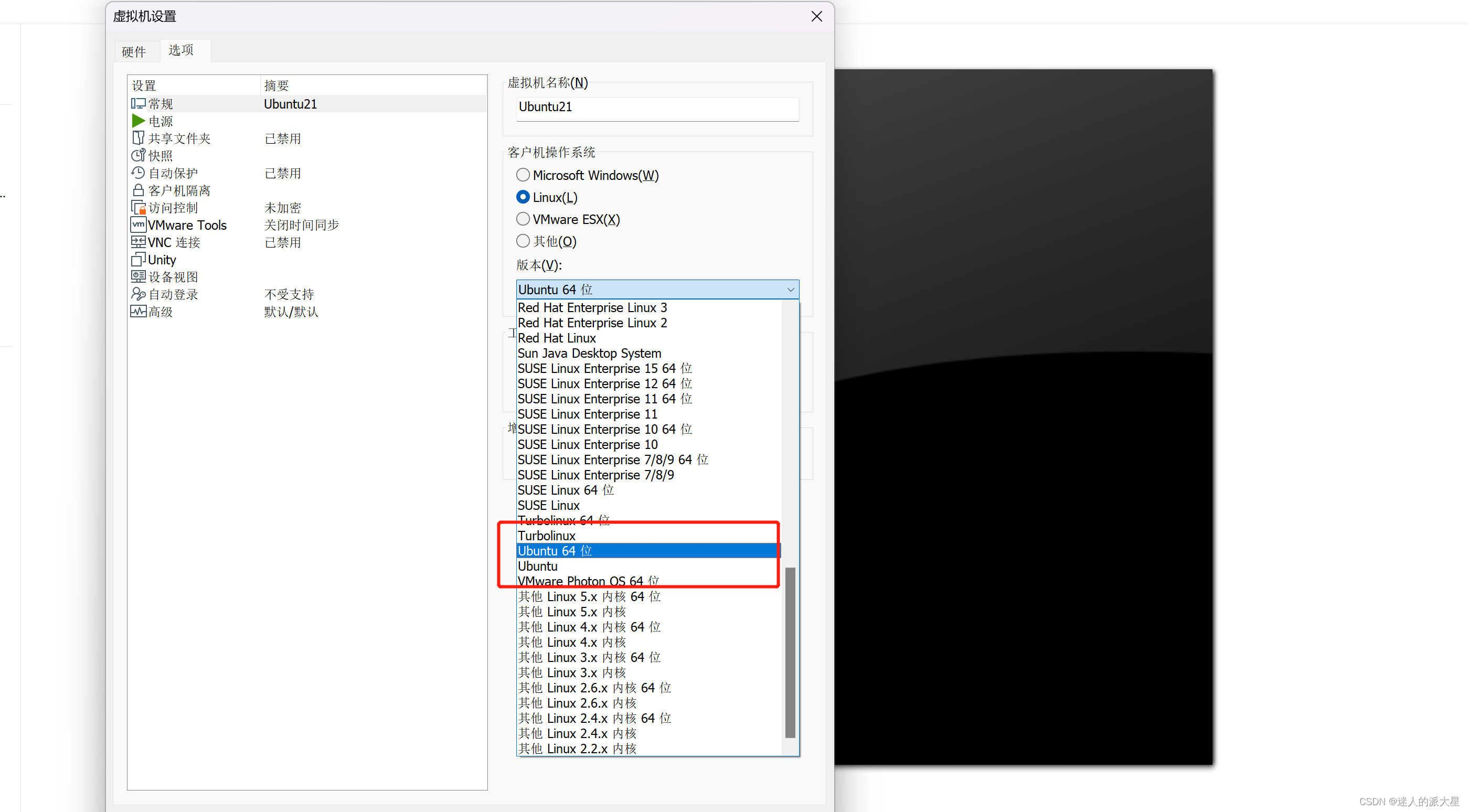Select 其他 Linux 2.4.x 内核 64 位
Viewport: 1468px width, 812px height.
point(649,718)
